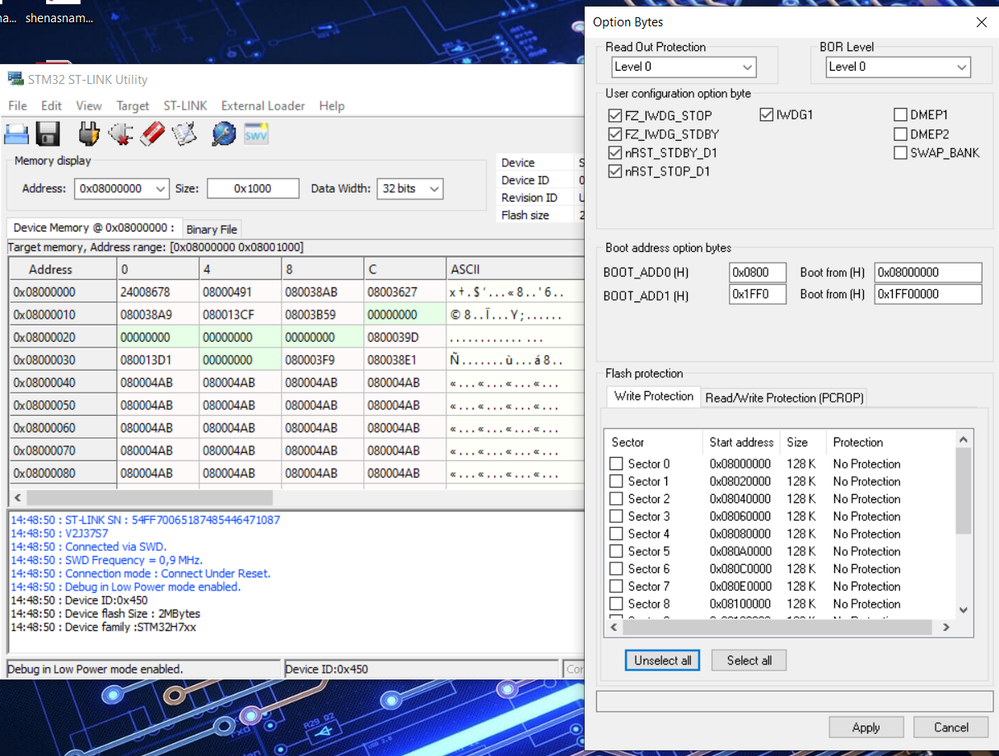Click the Unselect all button
Viewport: 999px width, 756px height.
663,660
